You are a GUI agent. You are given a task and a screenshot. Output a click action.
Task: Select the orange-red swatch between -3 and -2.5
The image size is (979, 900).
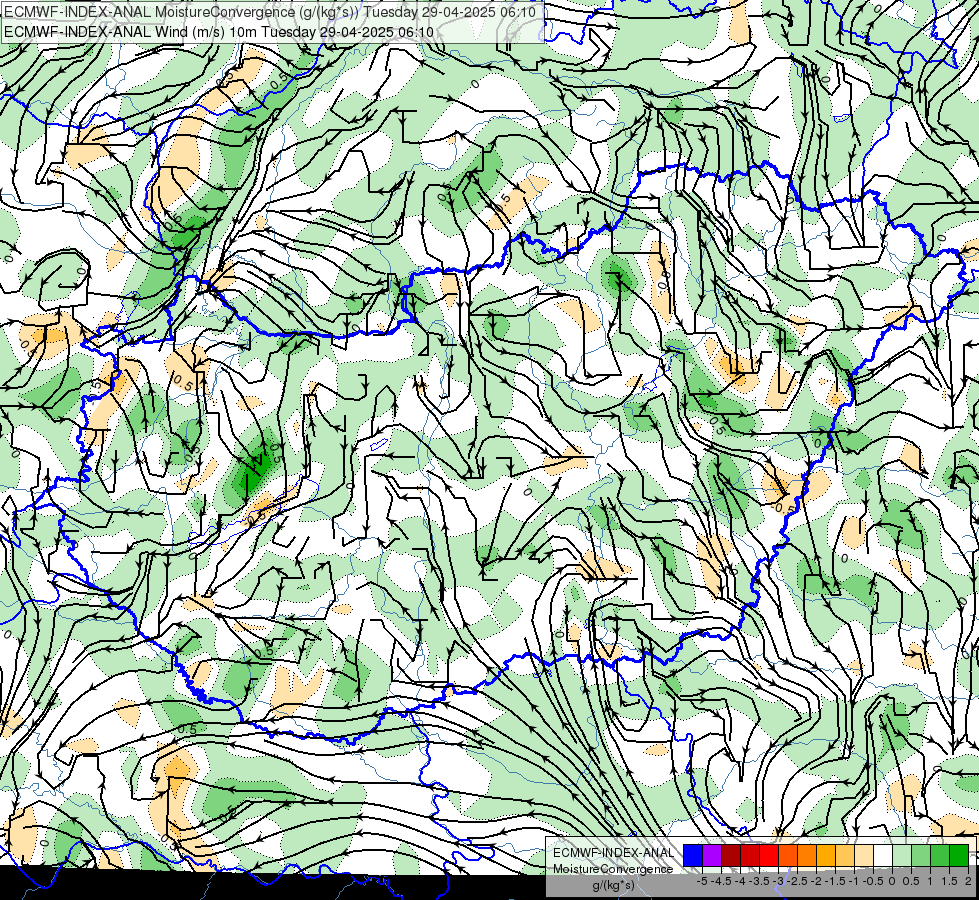coord(788,856)
